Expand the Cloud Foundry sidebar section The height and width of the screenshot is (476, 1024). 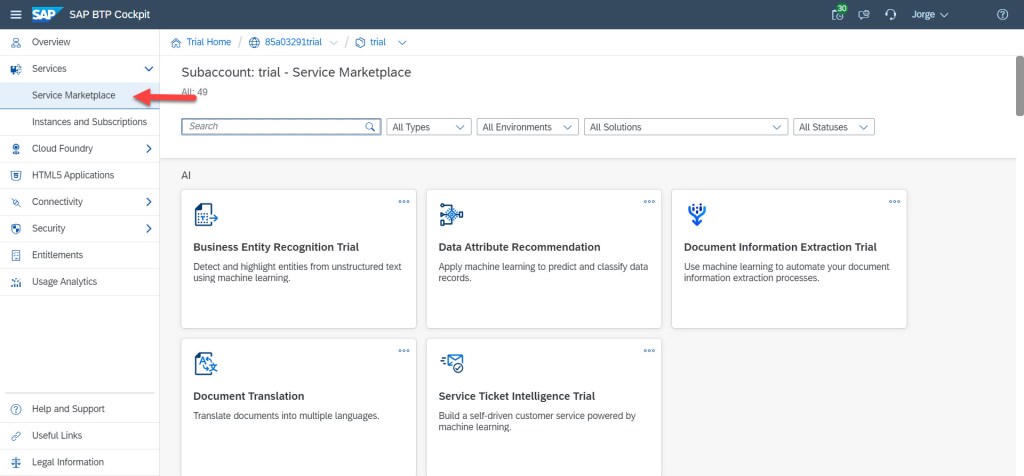click(149, 149)
